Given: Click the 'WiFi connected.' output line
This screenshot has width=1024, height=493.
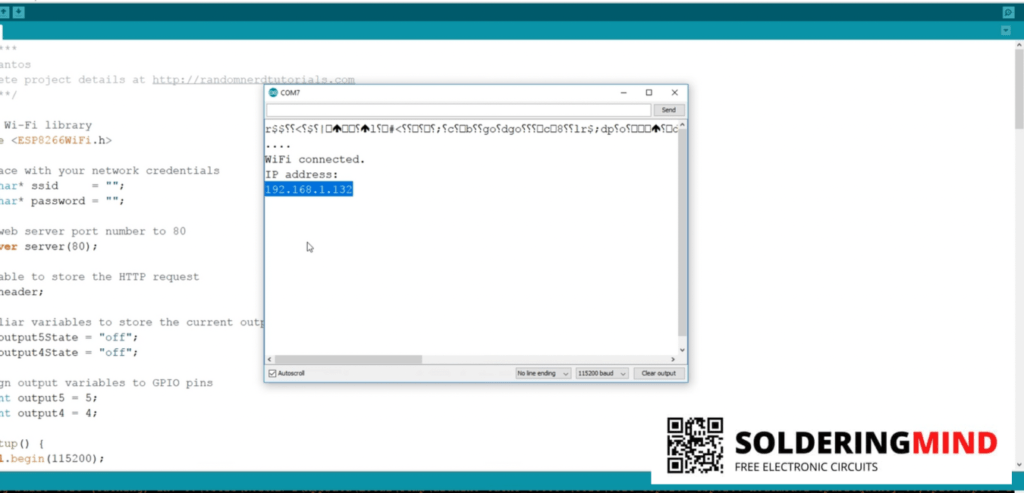Looking at the screenshot, I should (x=315, y=159).
